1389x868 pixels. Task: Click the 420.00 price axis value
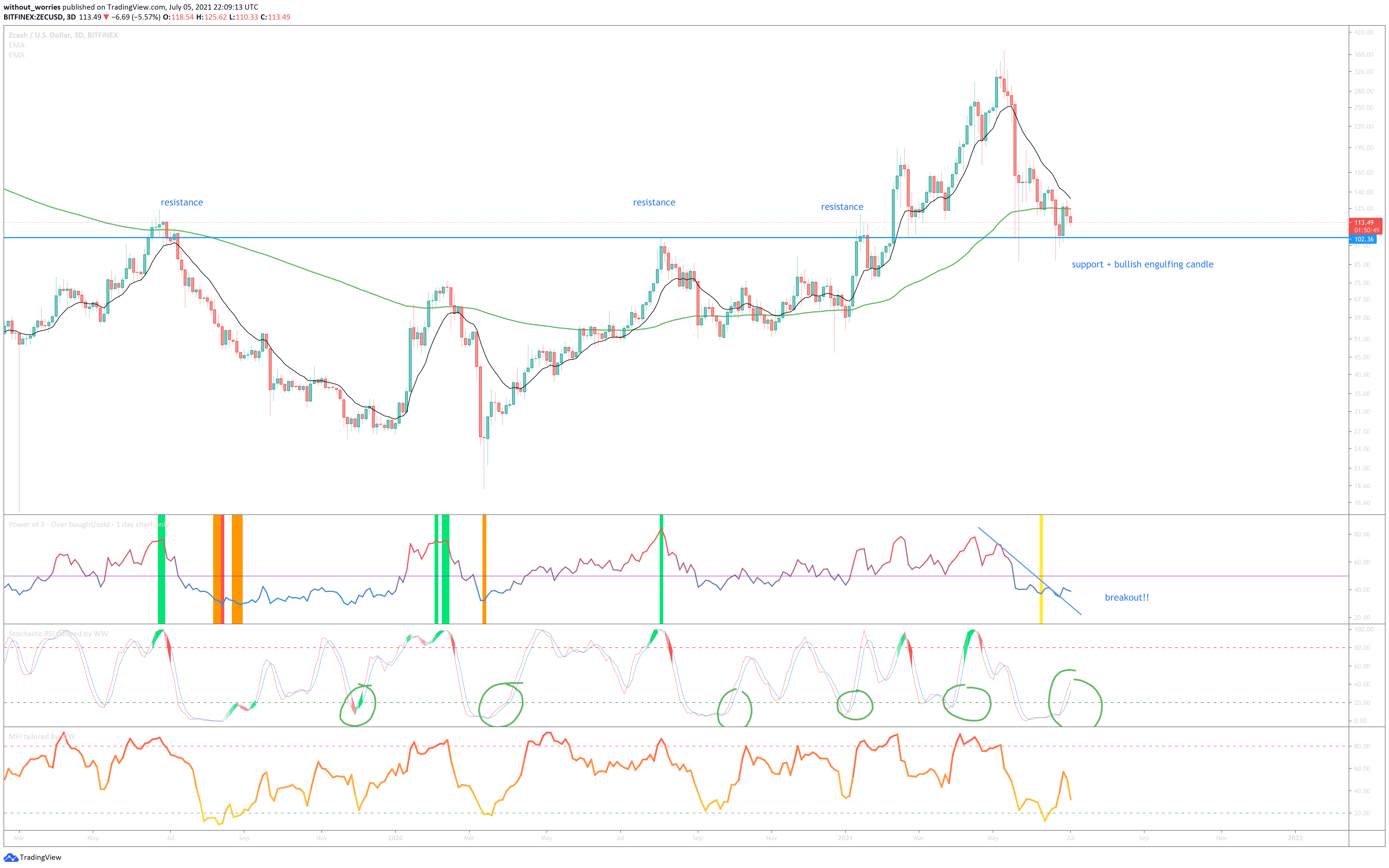pos(1364,33)
